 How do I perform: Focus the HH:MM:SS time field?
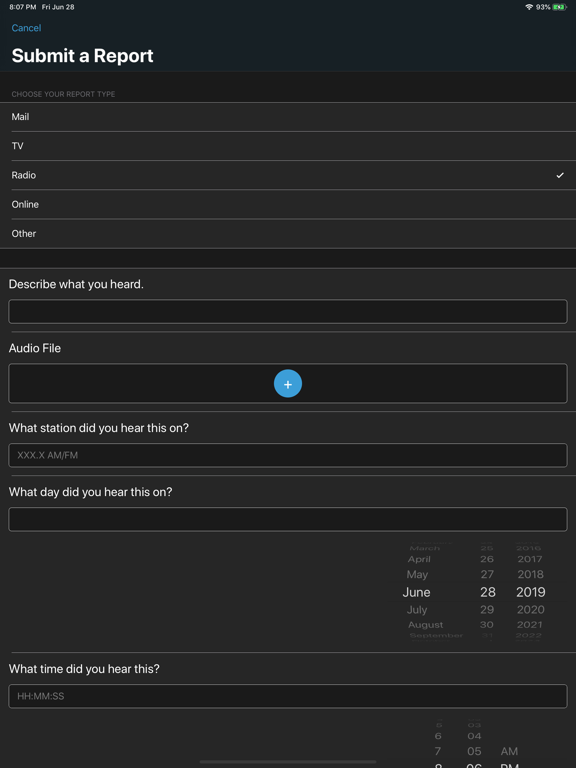(288, 696)
